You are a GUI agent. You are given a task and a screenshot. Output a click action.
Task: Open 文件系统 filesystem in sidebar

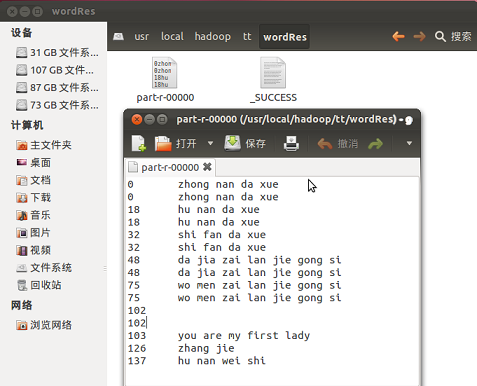pyautogui.click(x=44, y=268)
